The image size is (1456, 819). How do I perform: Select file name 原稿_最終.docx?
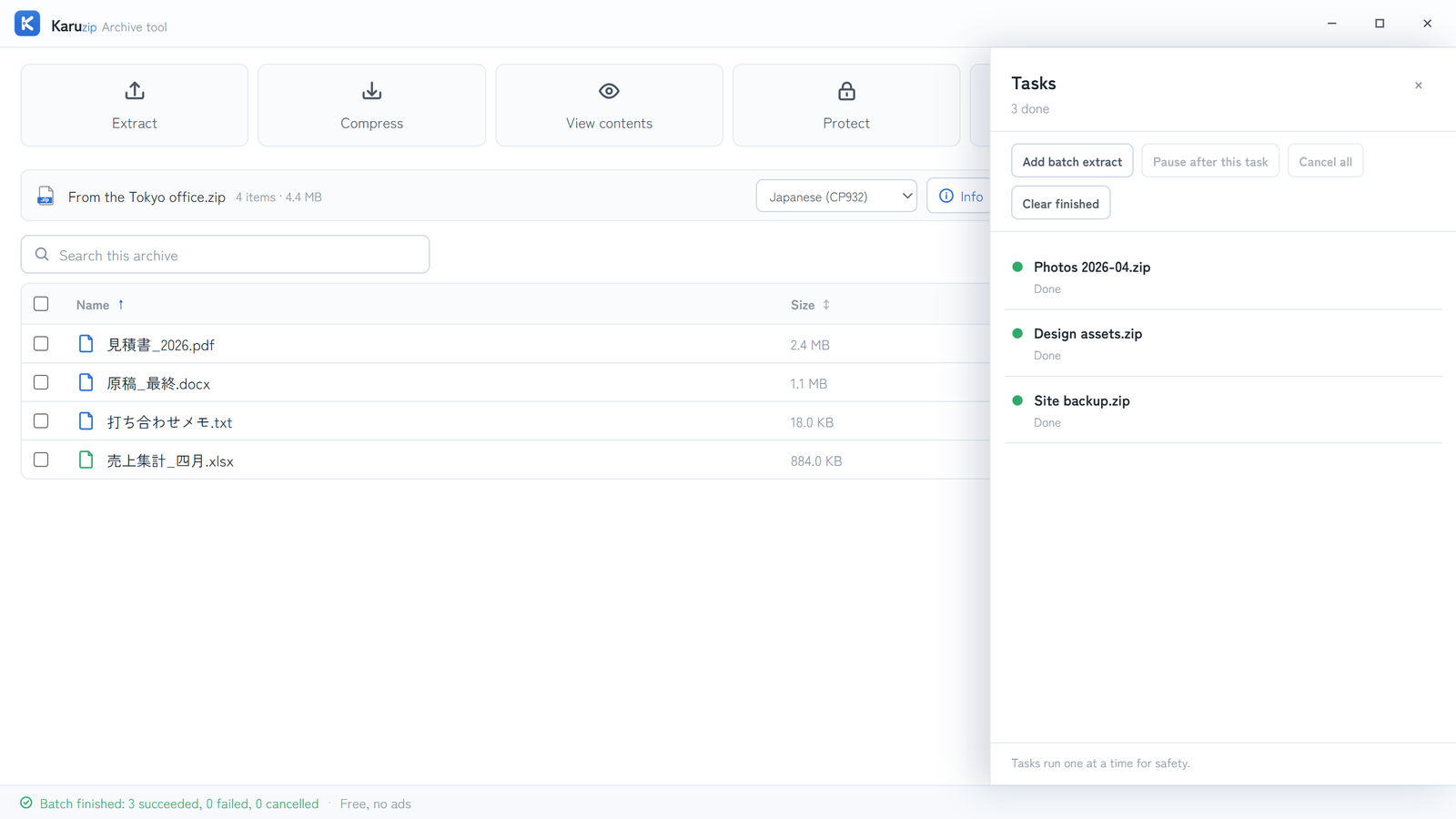(158, 384)
